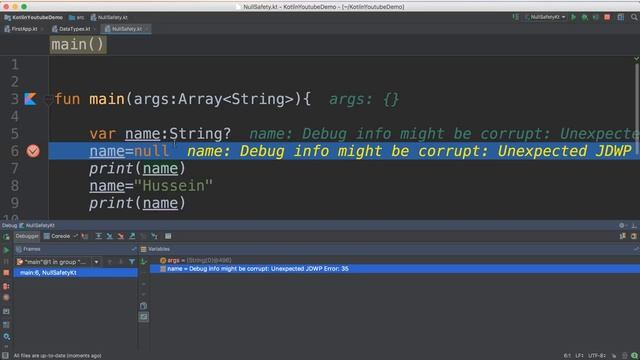Click the Search Everywhere magnifier icon

tap(634, 17)
